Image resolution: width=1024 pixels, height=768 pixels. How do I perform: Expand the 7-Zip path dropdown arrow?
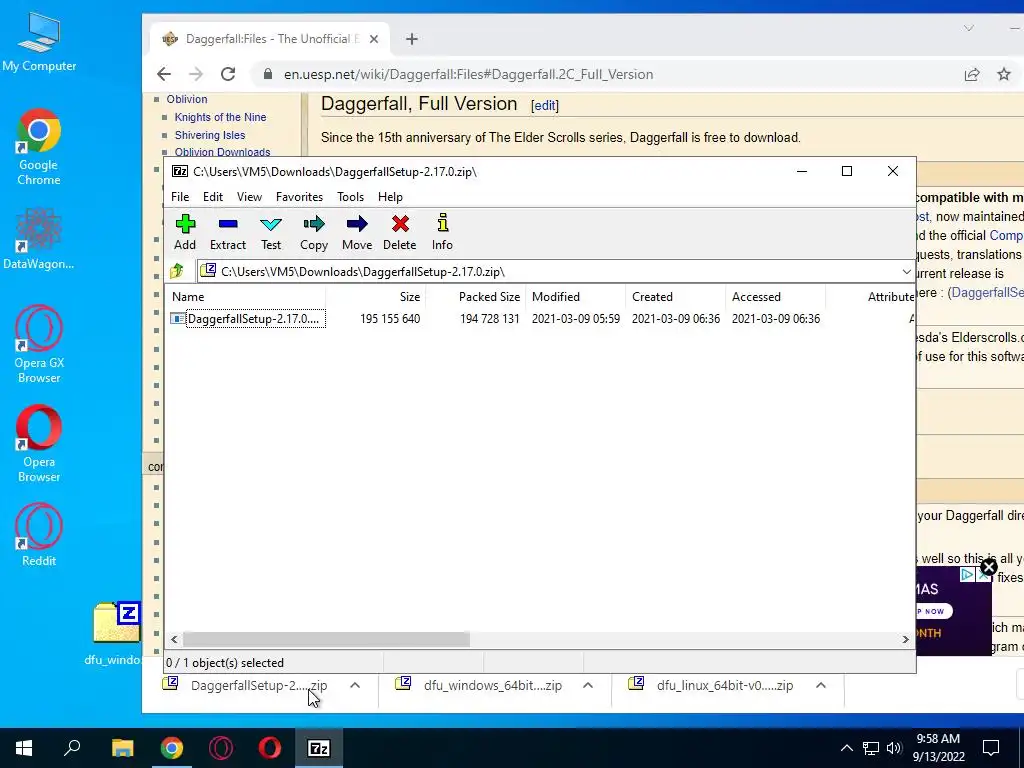[x=906, y=272]
